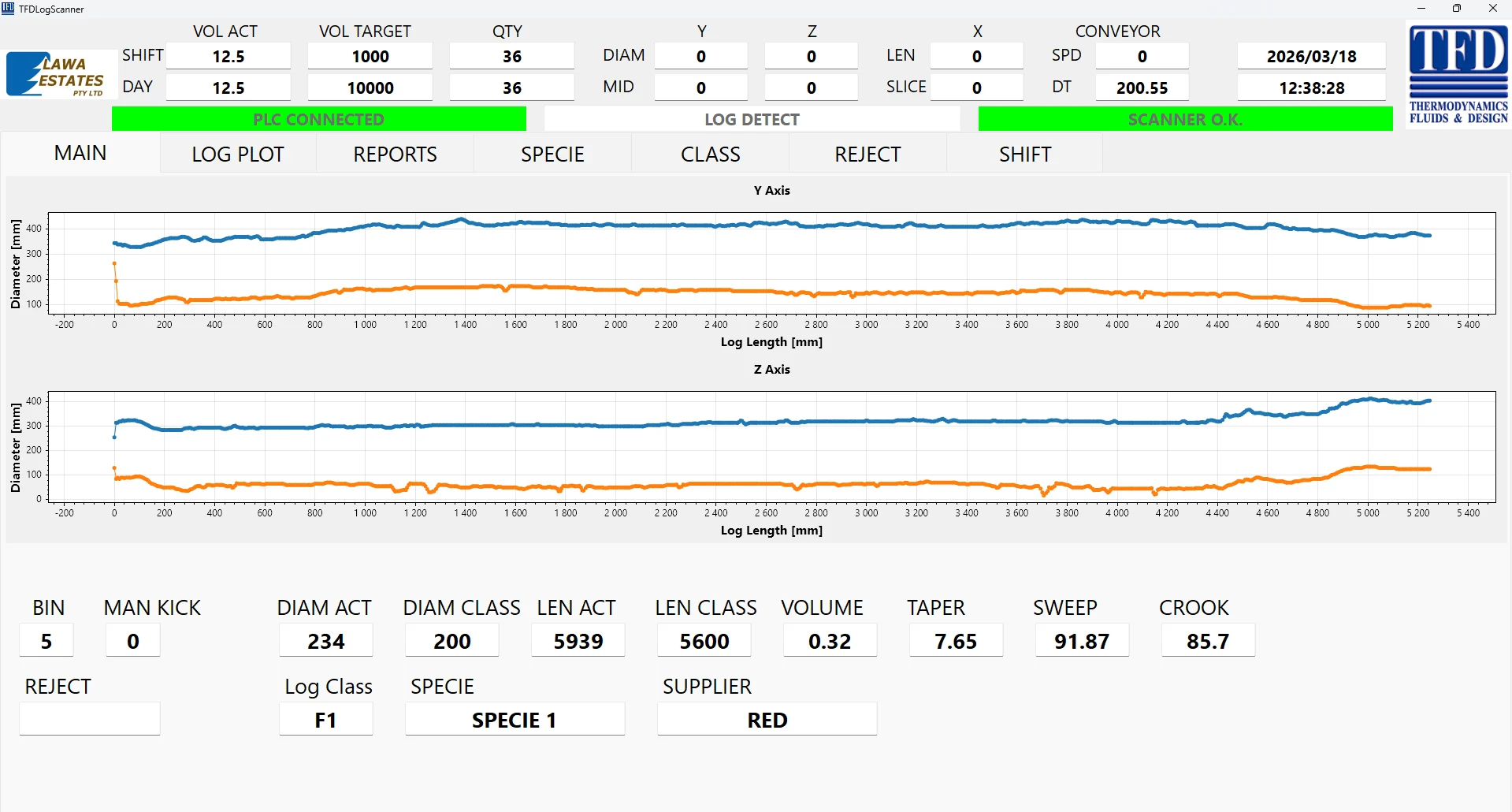The height and width of the screenshot is (812, 1512).
Task: Open the REJECT tab
Action: 867,155
